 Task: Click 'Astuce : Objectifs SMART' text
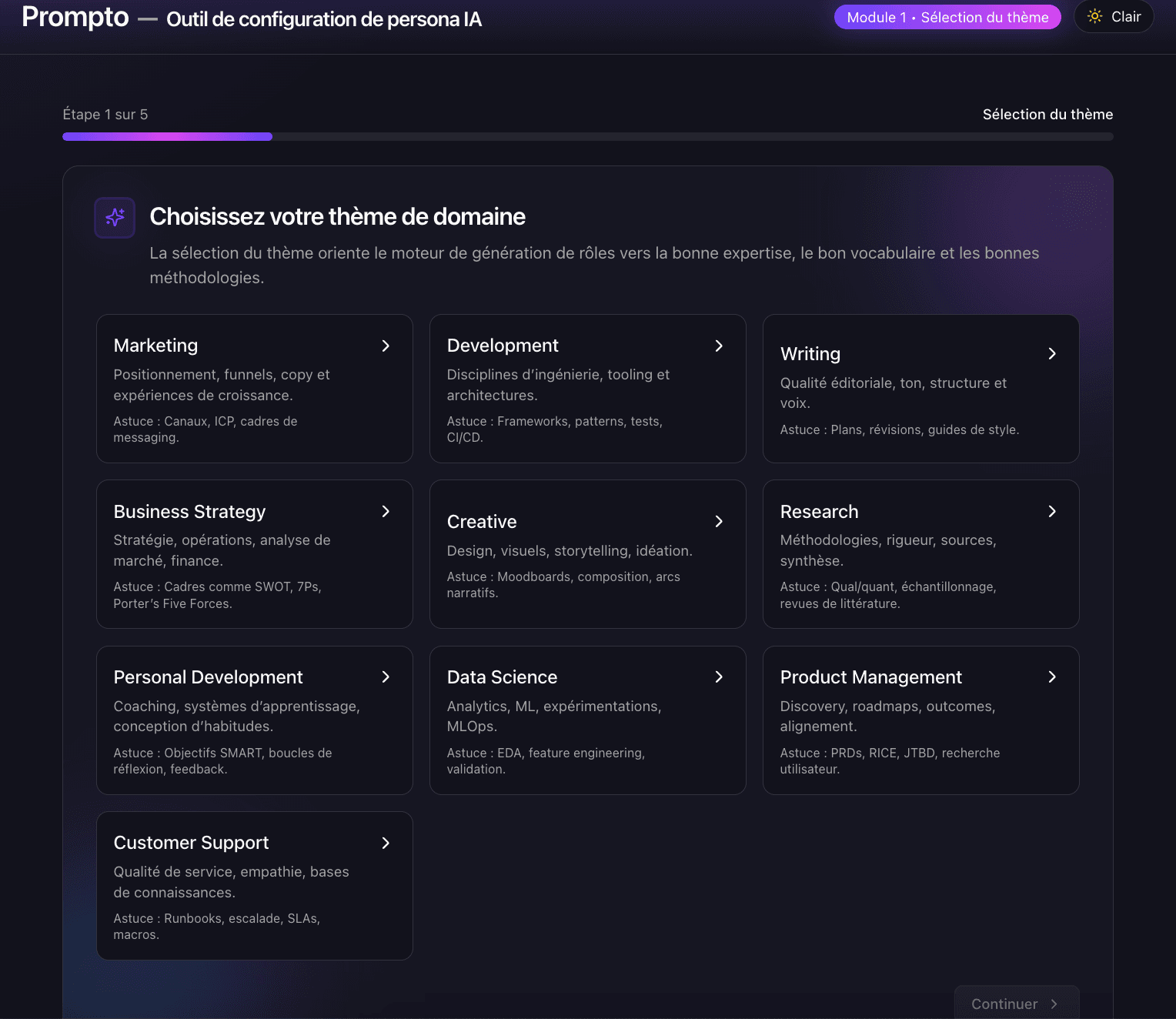pyautogui.click(x=223, y=761)
